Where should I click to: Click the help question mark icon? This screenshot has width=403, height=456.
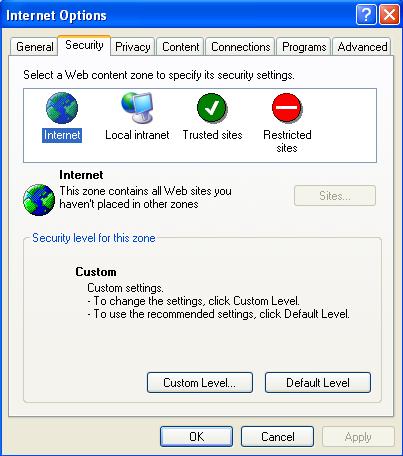366,15
